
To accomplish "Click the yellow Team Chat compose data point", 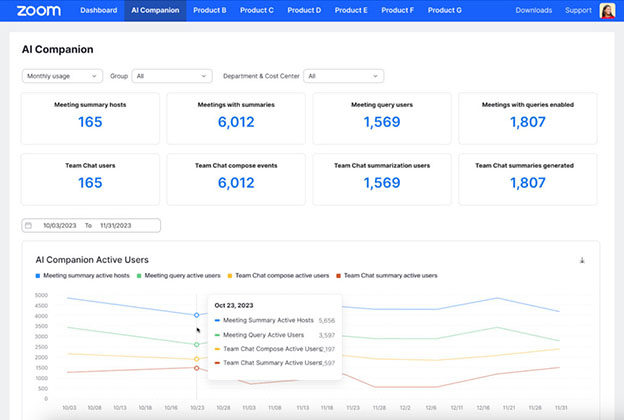I will coord(196,359).
